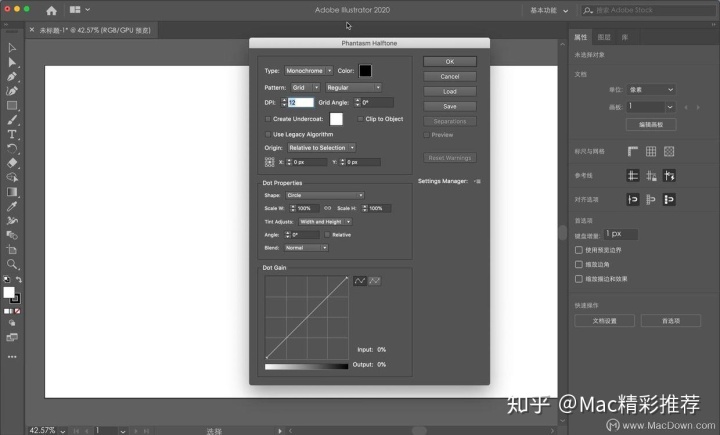The image size is (720, 435).
Task: Select the Selection tool arrow
Action: [x=12, y=48]
